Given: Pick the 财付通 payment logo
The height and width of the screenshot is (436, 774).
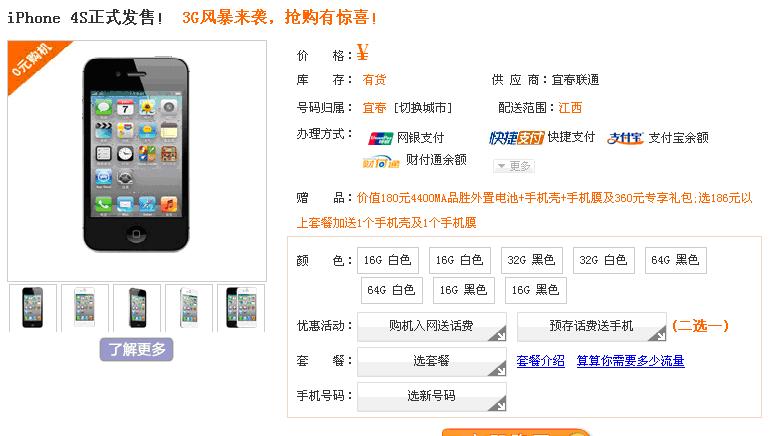Looking at the screenshot, I should click(x=381, y=161).
